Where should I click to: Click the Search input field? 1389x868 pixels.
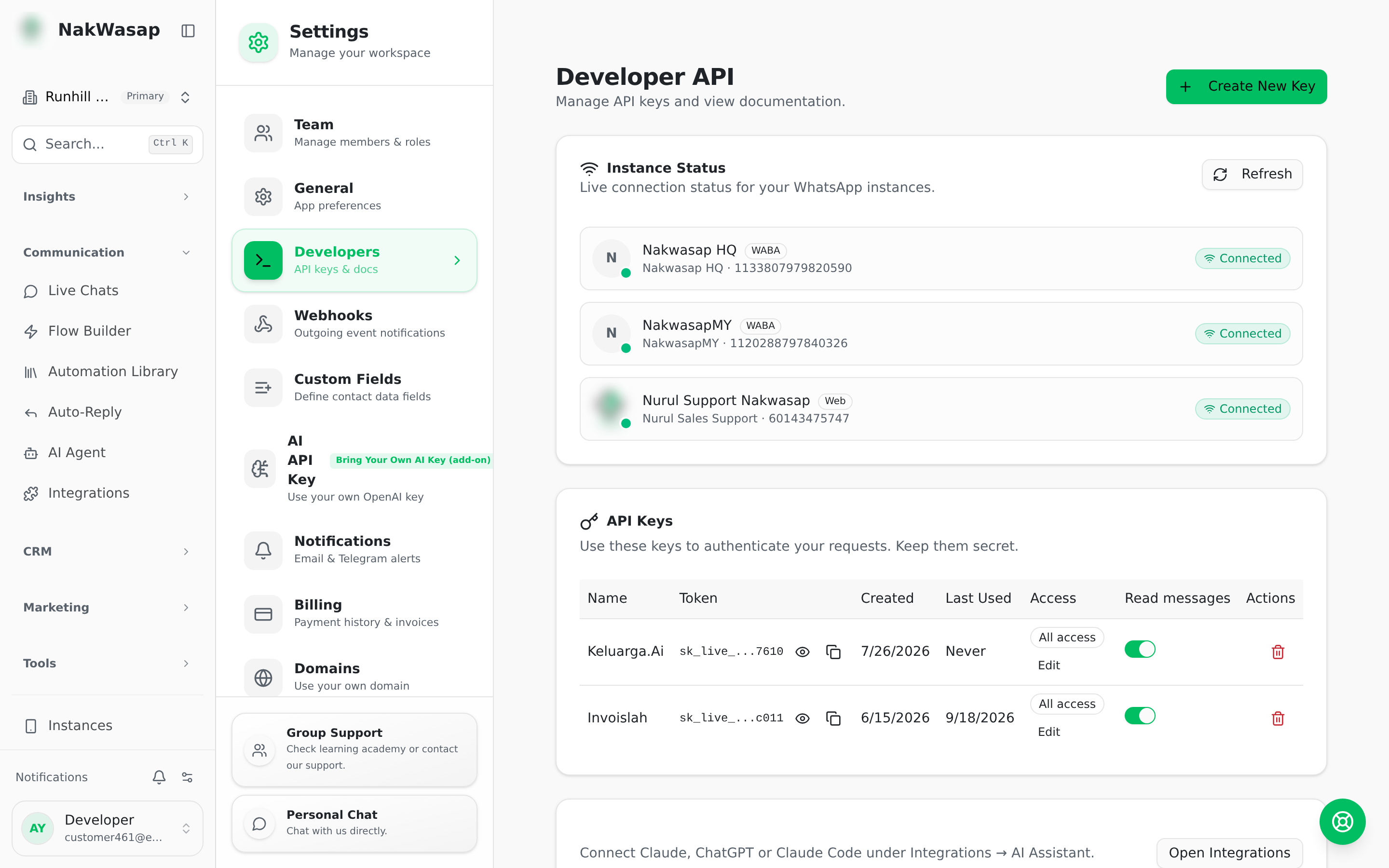click(x=108, y=144)
